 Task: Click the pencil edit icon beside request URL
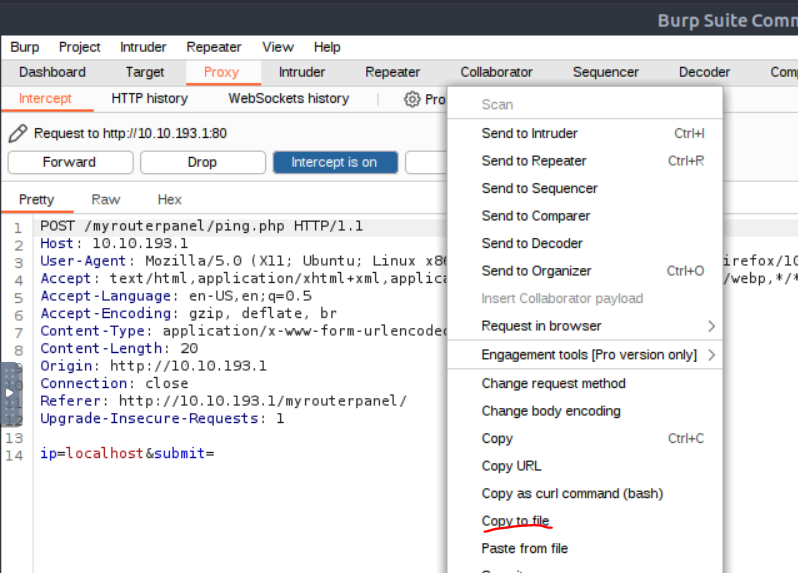(17, 133)
